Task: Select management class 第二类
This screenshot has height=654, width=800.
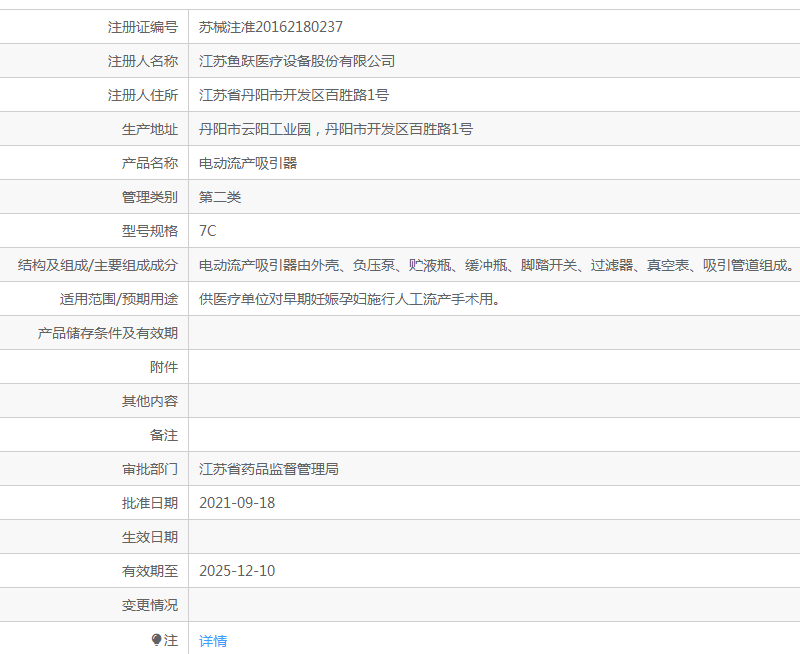Action: (220, 197)
